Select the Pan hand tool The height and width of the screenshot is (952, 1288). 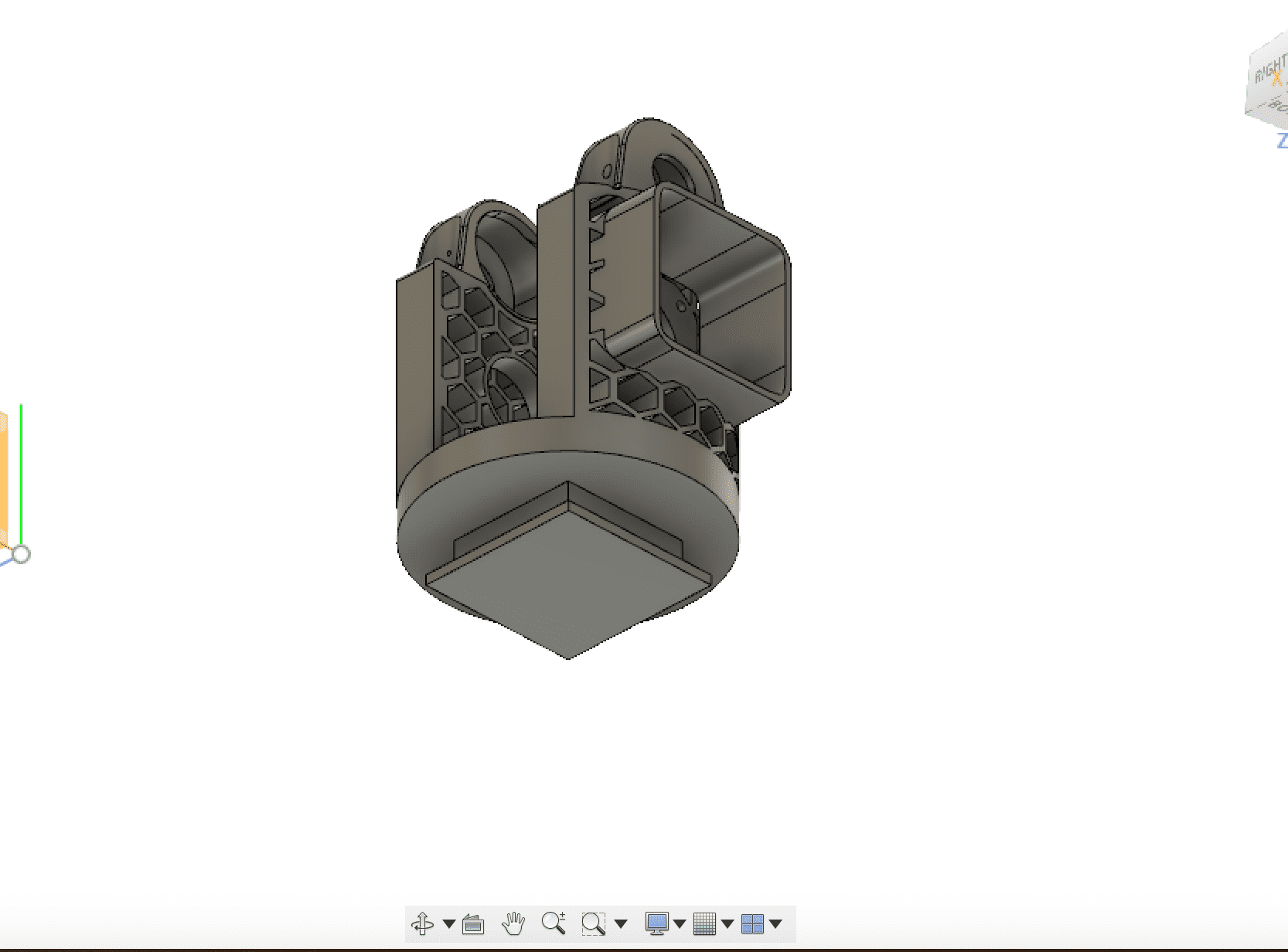point(513,923)
